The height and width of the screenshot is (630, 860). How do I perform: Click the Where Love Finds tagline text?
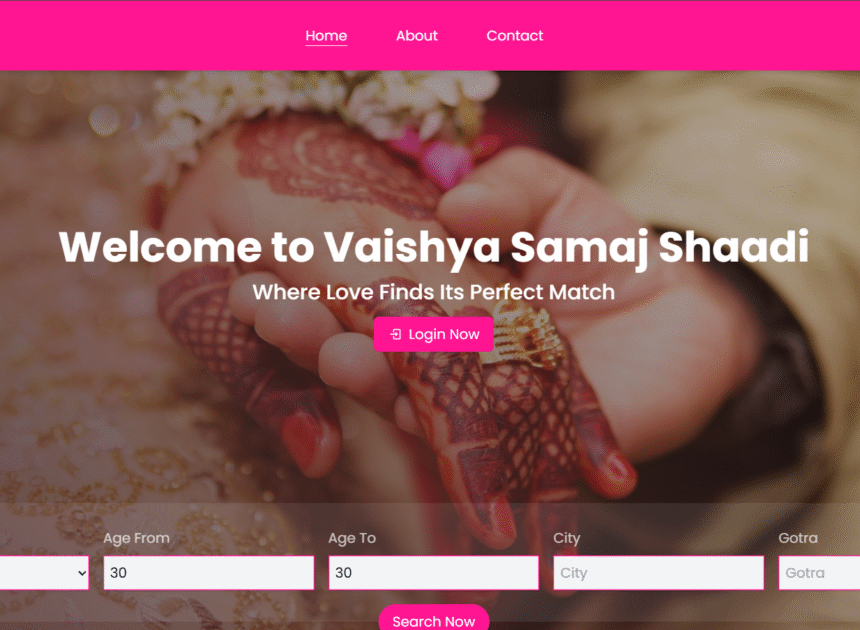click(x=434, y=292)
